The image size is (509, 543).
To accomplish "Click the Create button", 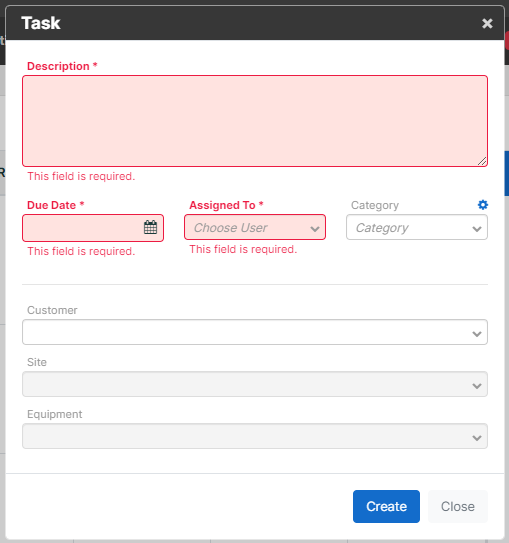I will pos(386,506).
